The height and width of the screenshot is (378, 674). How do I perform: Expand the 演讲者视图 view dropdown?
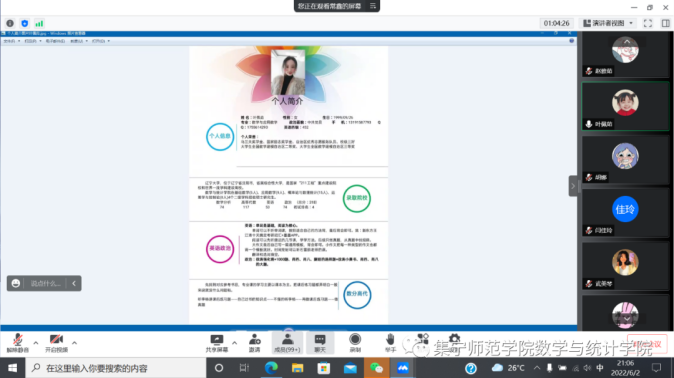click(x=608, y=23)
